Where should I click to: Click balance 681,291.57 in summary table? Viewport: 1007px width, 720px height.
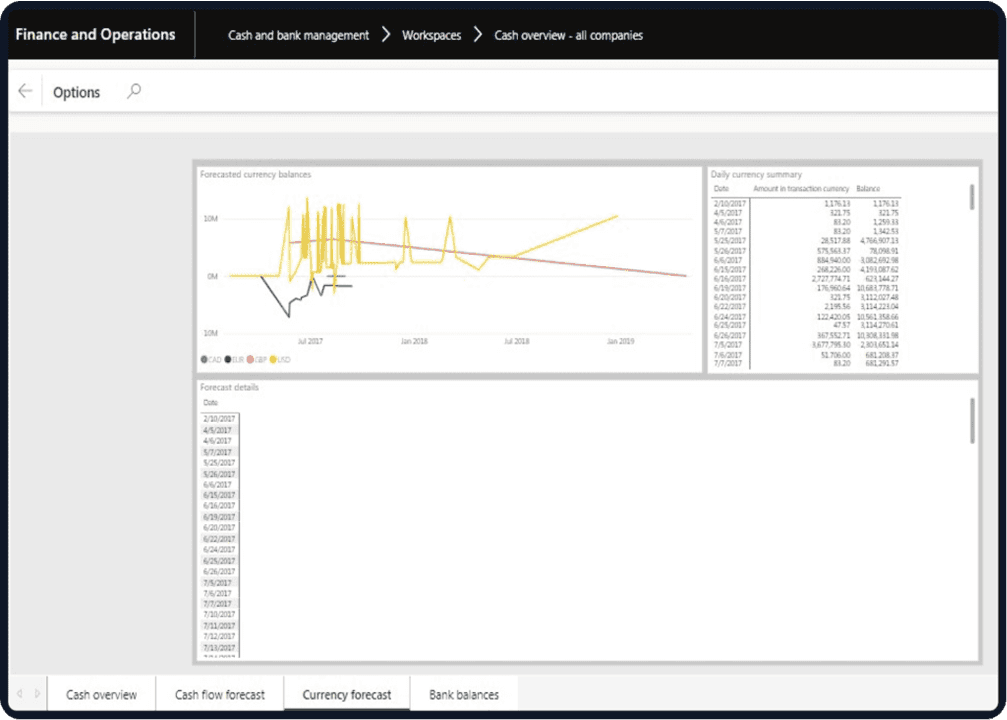(x=882, y=364)
